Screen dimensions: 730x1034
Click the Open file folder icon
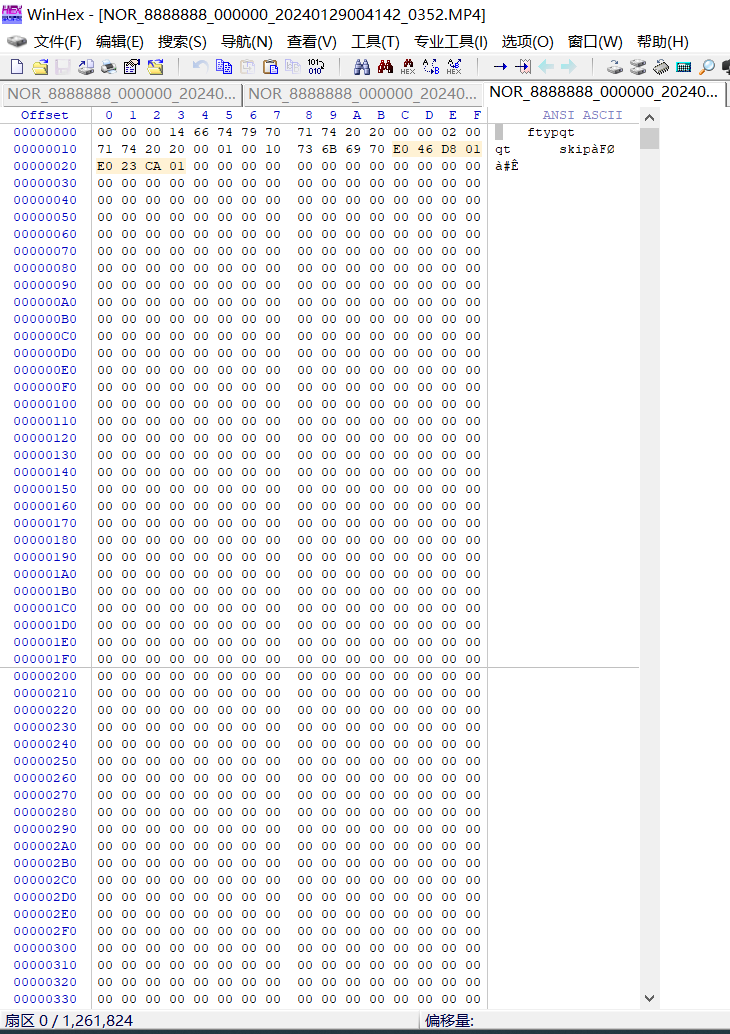pos(40,67)
